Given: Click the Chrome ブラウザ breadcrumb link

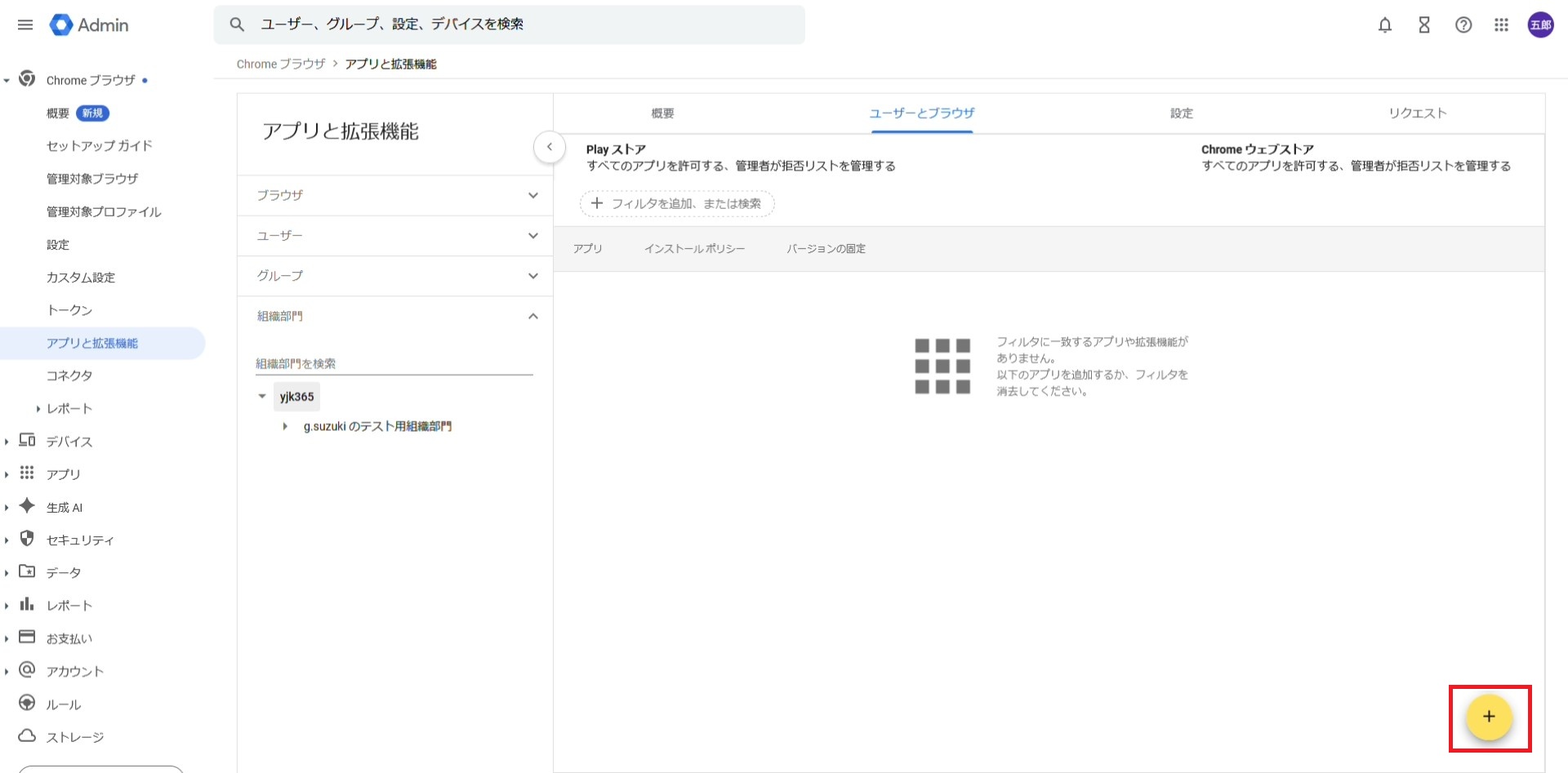Looking at the screenshot, I should click(280, 64).
